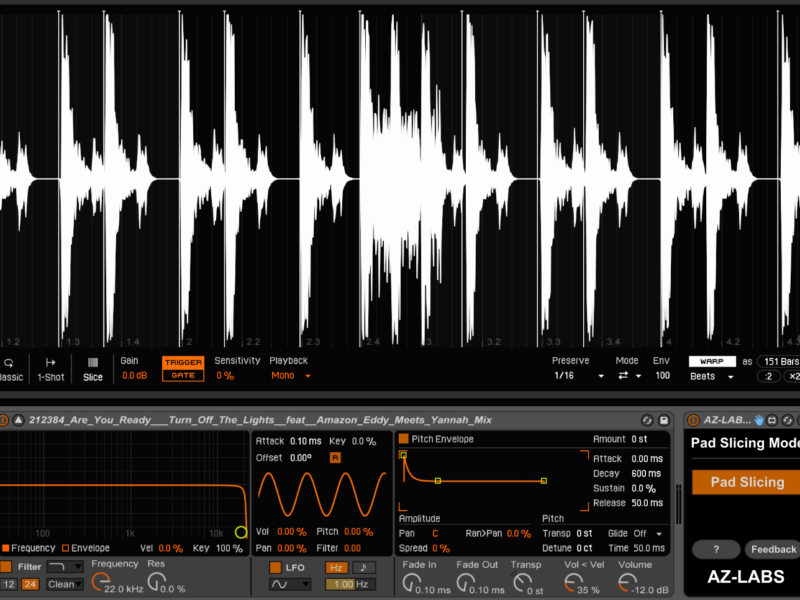Toggle the Pitch Envelope switch
Viewport: 800px width, 600px height.
pos(403,439)
